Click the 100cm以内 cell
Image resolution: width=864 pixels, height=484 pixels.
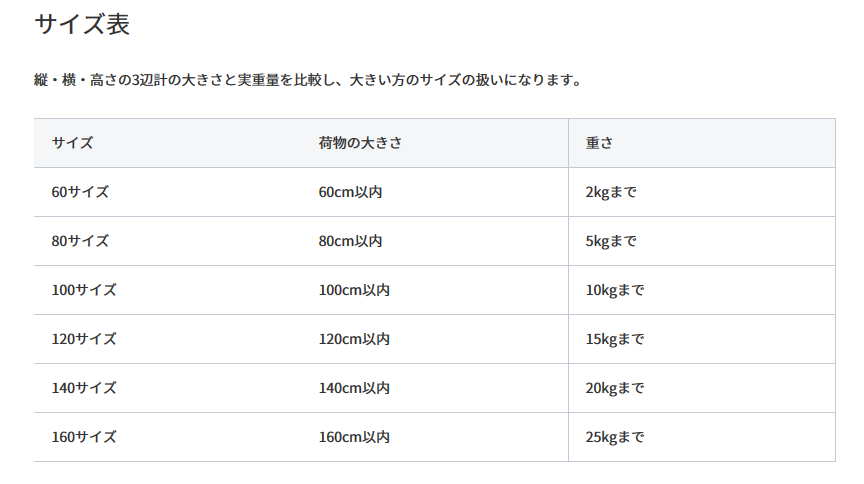[354, 290]
